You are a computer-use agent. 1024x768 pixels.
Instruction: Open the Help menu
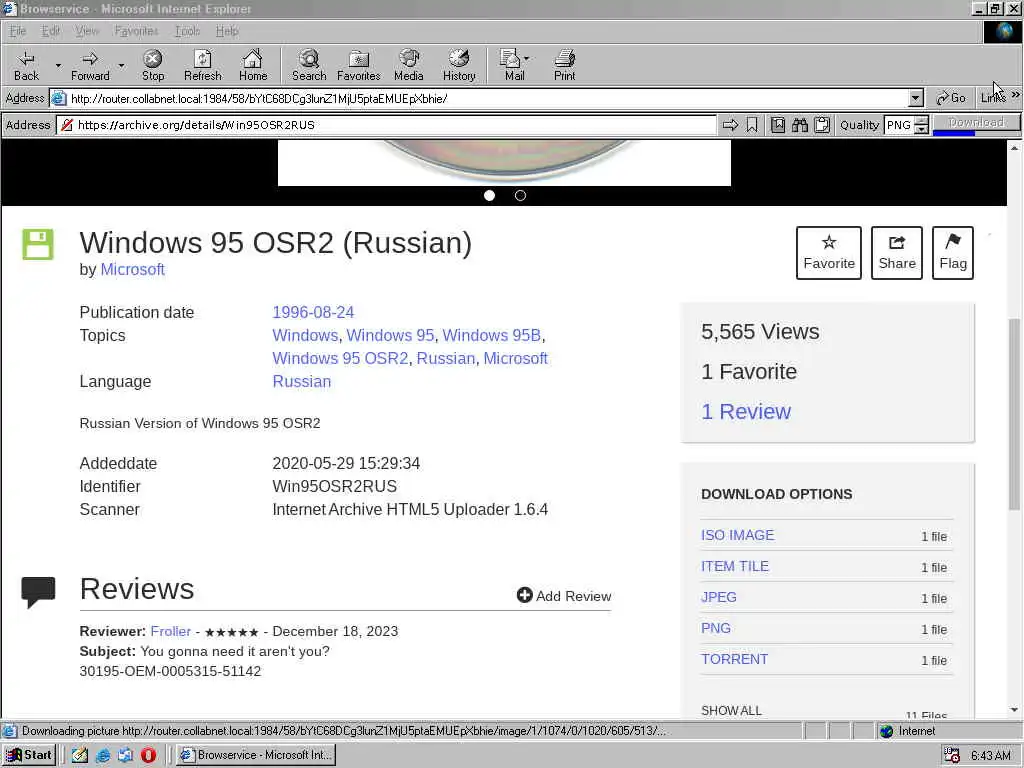pyautogui.click(x=227, y=31)
